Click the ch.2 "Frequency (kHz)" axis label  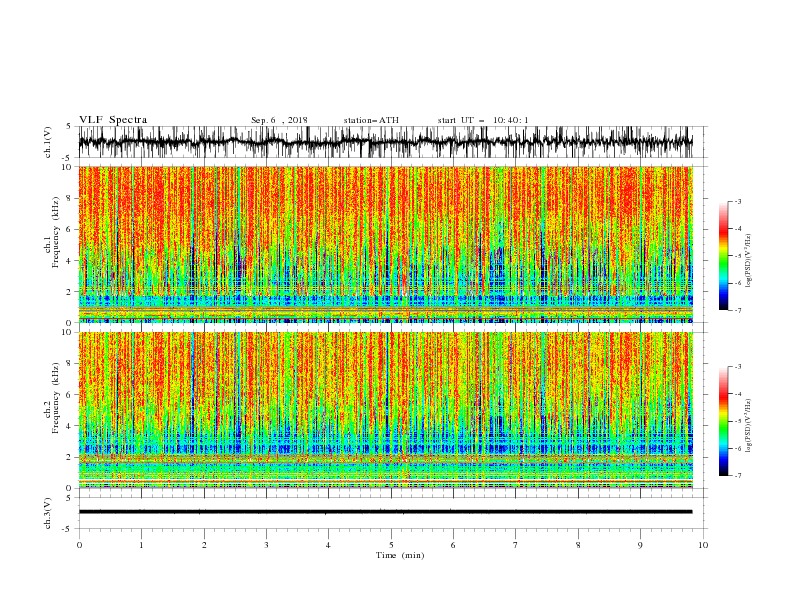56,398
